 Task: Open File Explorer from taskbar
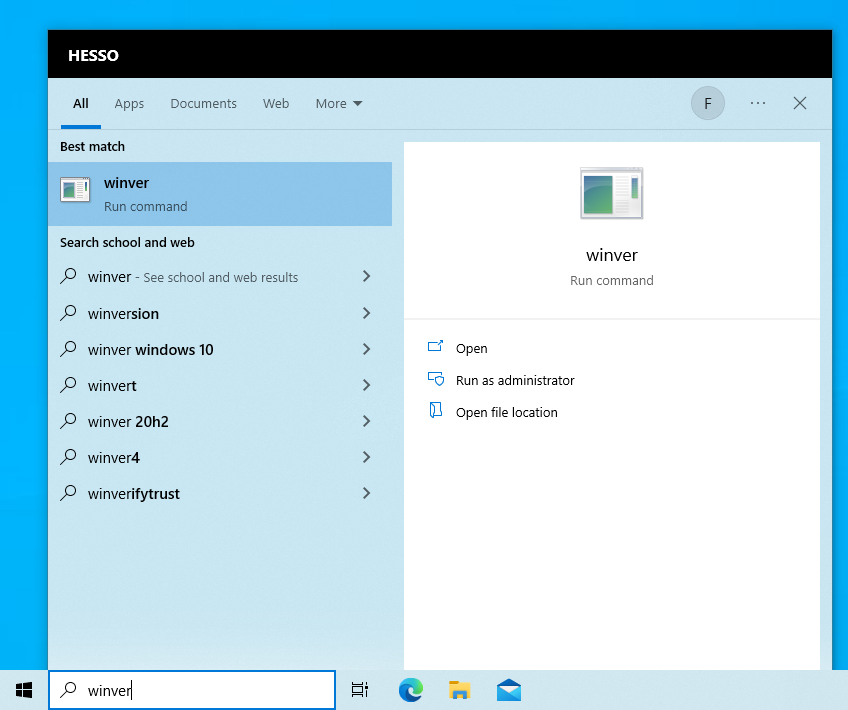click(459, 690)
